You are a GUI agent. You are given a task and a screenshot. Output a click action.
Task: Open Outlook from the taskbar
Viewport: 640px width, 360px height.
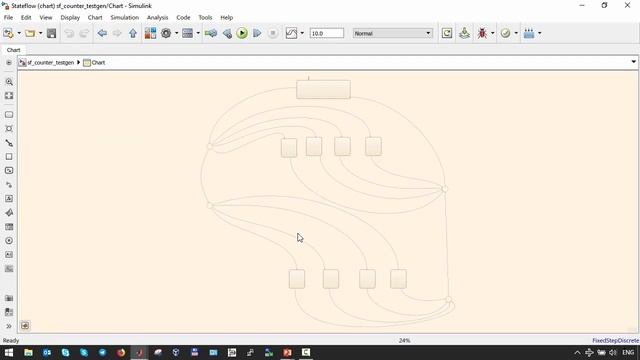coord(47,352)
